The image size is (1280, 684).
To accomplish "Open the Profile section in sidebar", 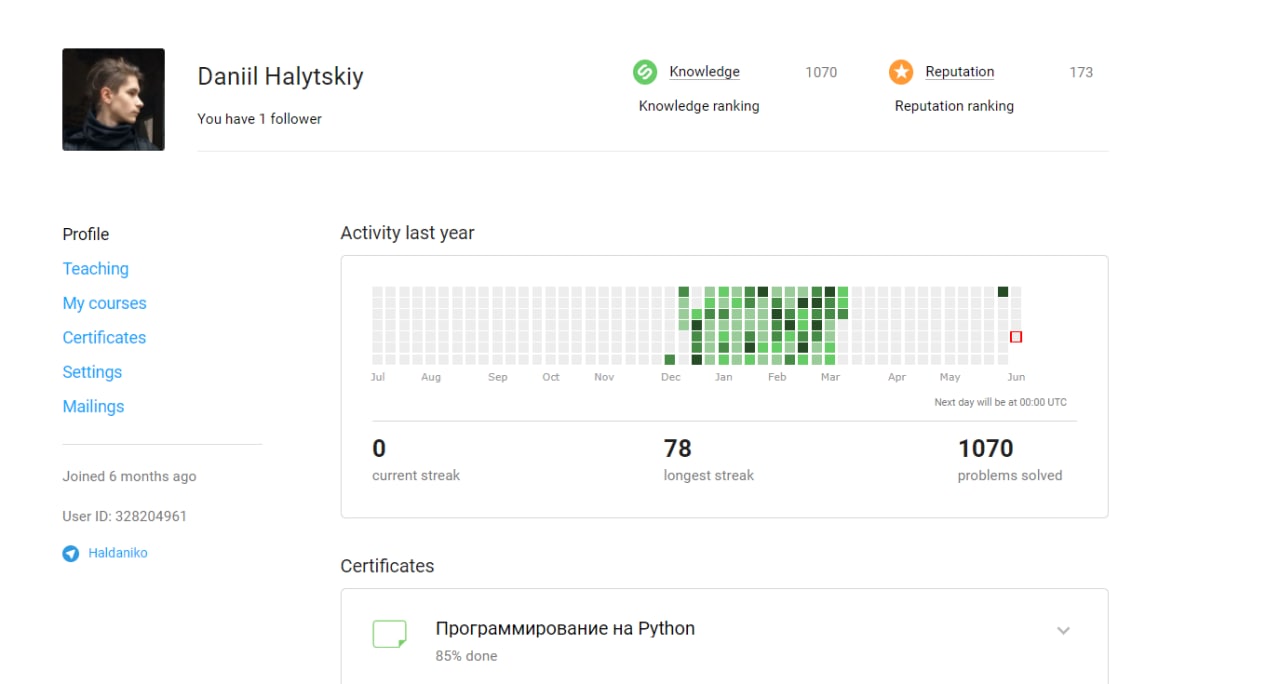I will [x=86, y=234].
